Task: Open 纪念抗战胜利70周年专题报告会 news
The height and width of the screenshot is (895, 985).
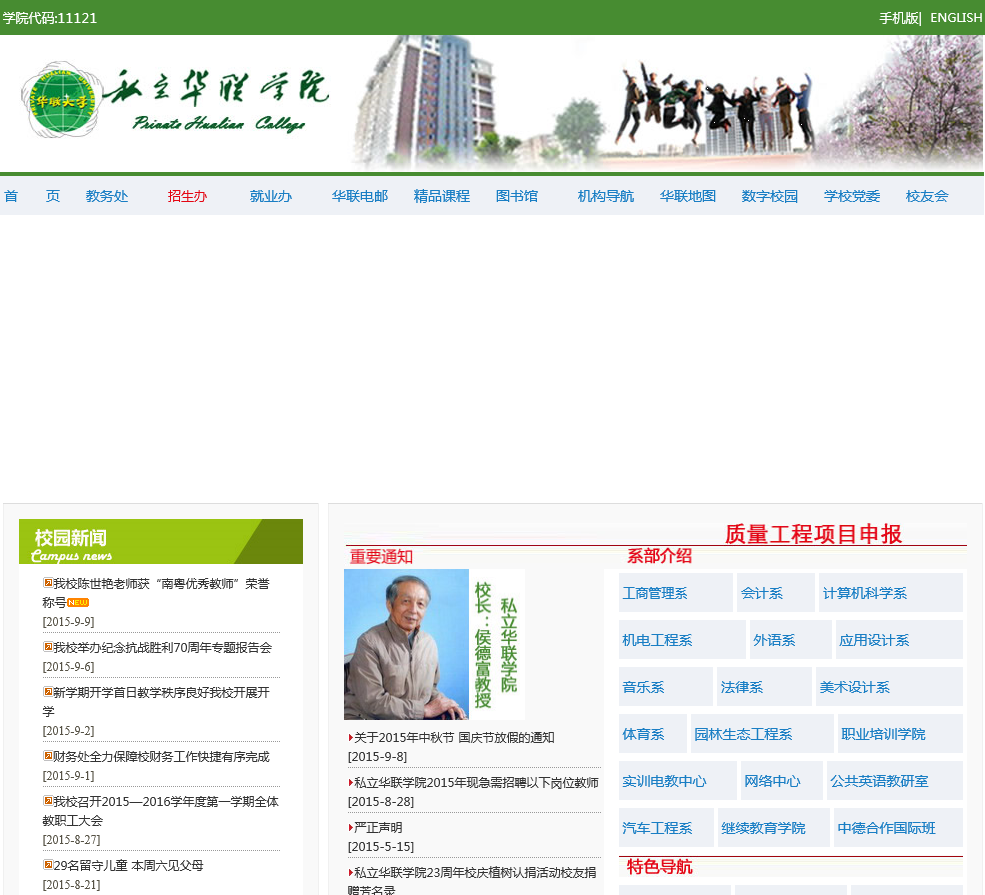Action: pos(162,648)
